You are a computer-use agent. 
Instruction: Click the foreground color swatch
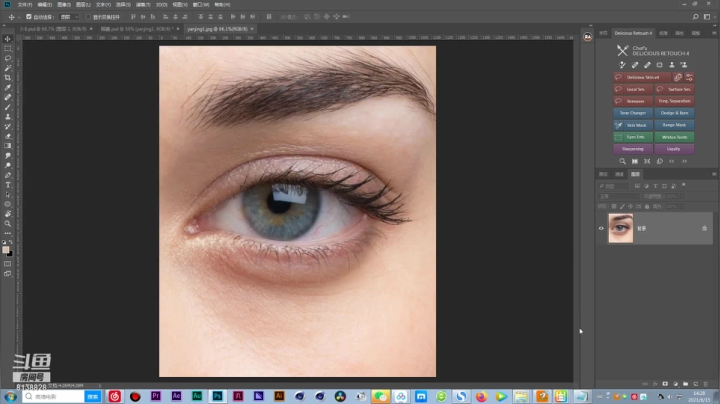pos(6,249)
